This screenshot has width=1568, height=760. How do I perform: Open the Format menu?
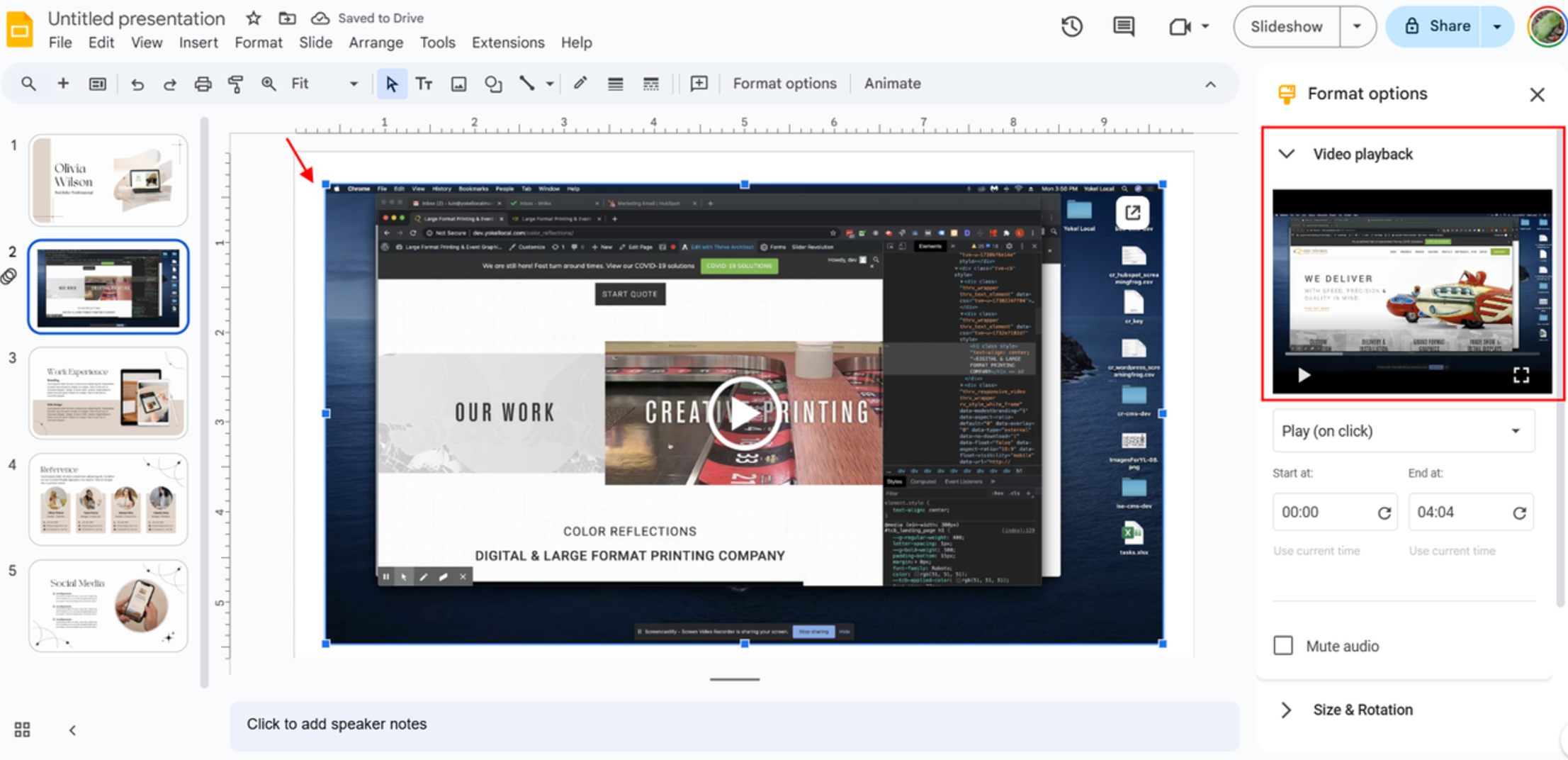[259, 43]
